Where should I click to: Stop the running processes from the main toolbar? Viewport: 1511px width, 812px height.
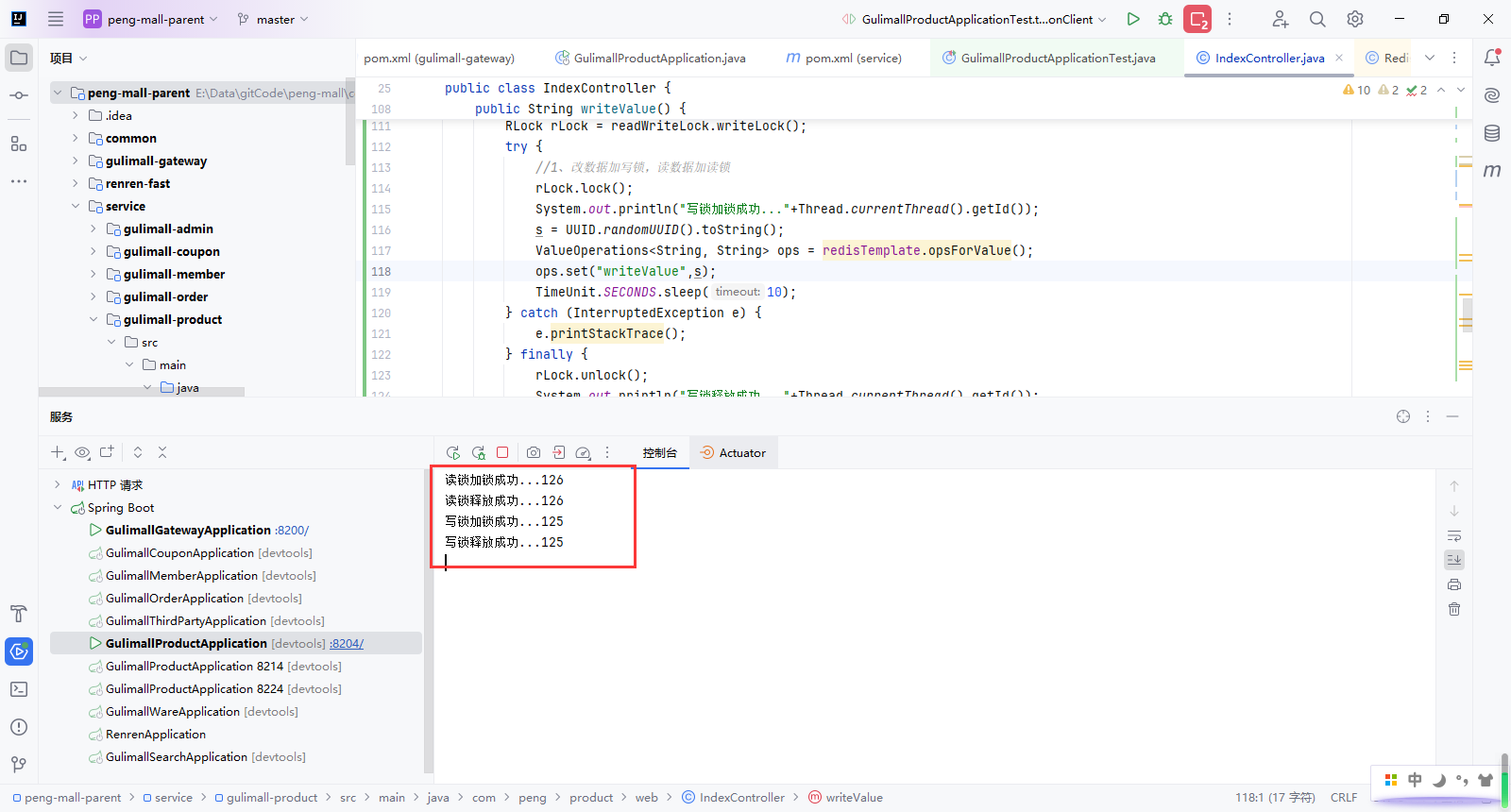click(1197, 19)
